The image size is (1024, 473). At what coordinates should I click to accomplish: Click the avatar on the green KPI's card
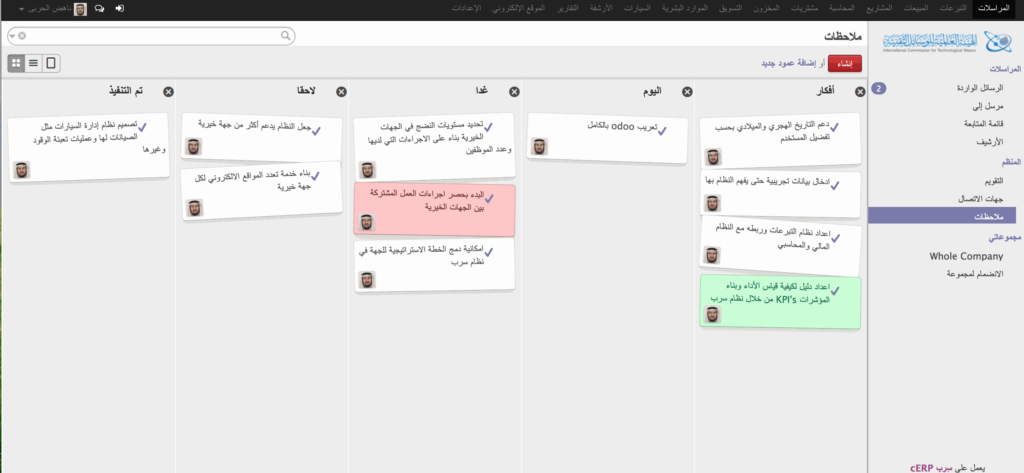click(x=712, y=314)
